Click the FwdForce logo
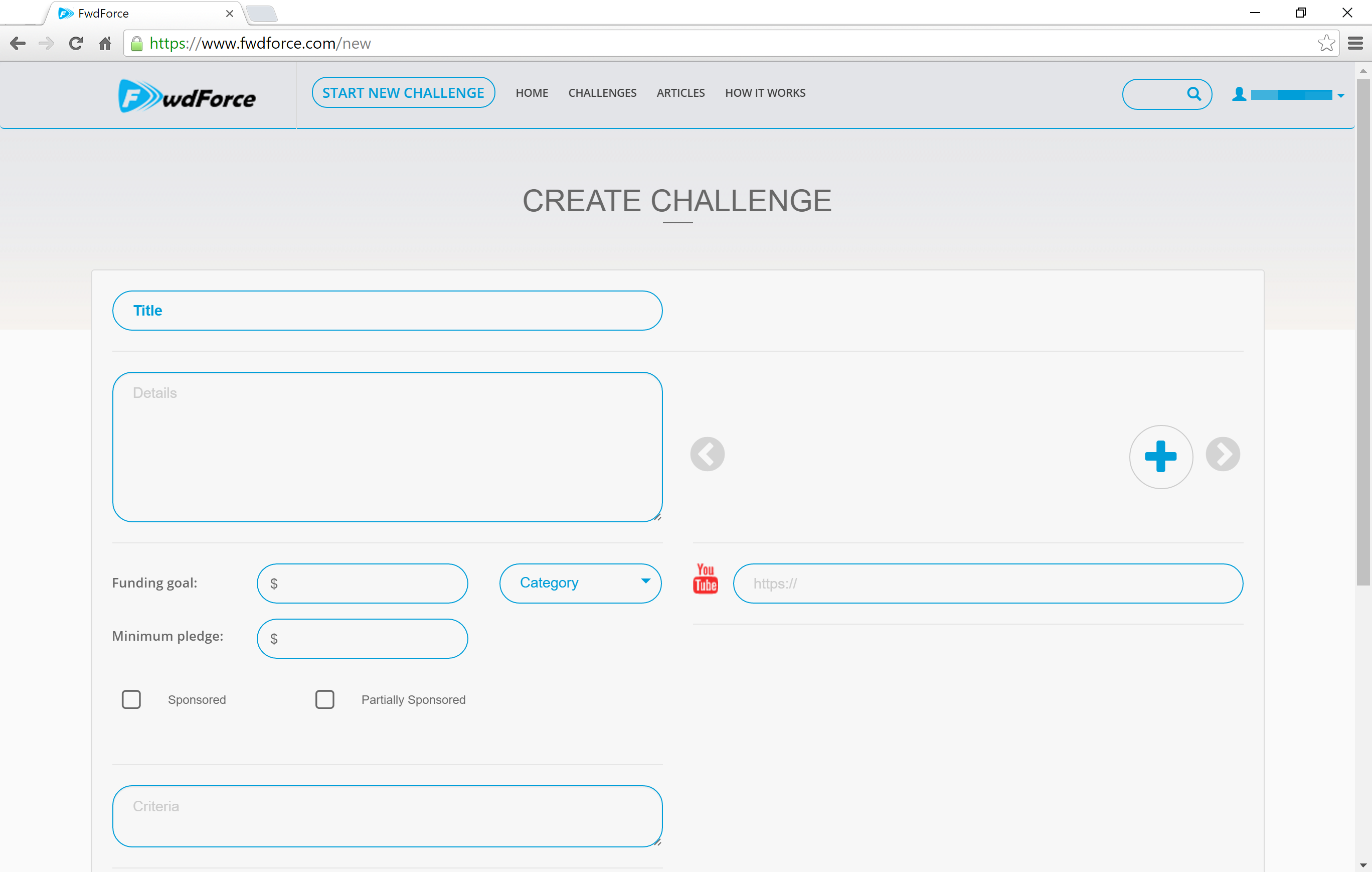Screen dimensions: 1372x872 tap(187, 96)
